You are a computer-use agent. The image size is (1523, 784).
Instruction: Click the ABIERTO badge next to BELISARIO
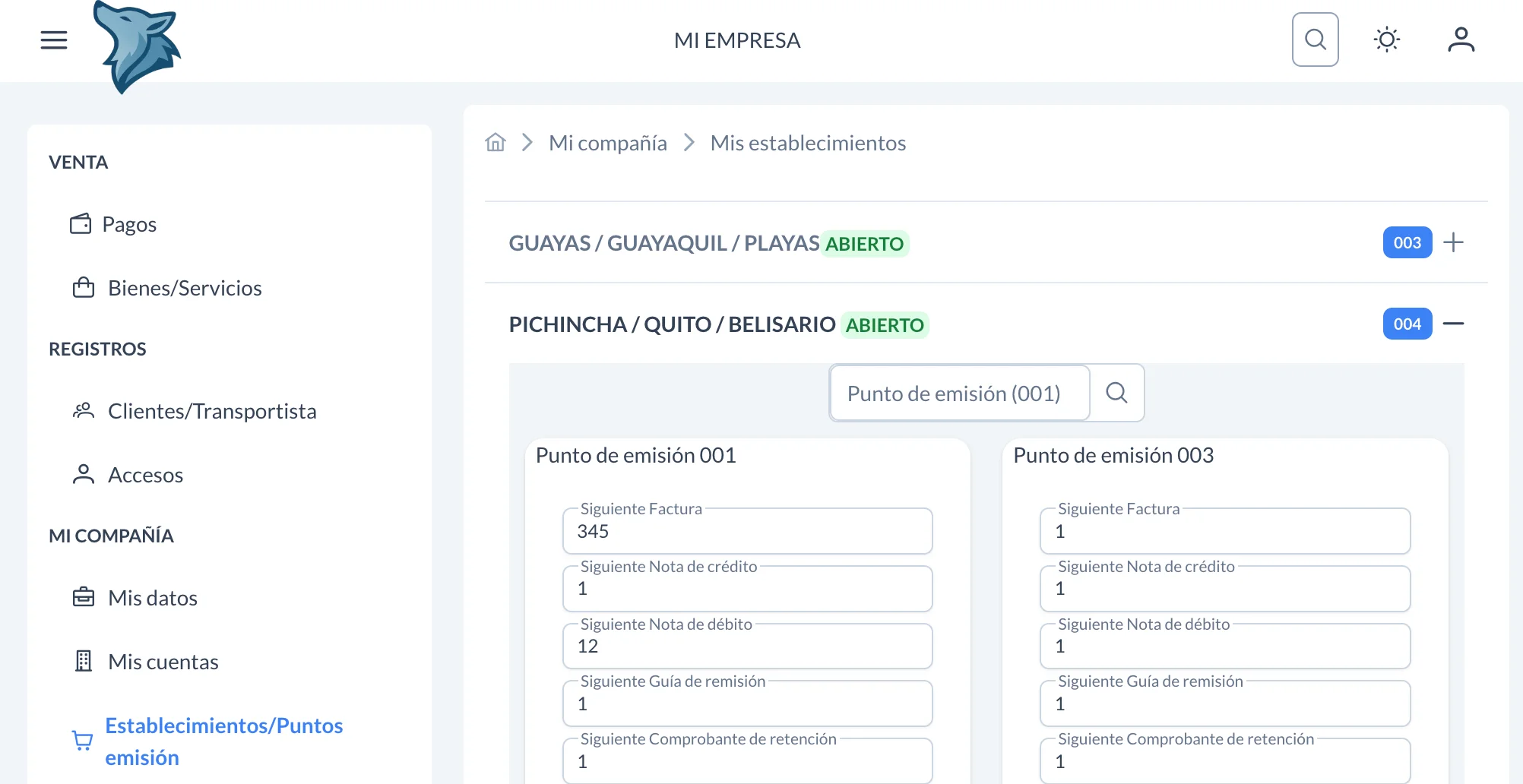coord(885,324)
